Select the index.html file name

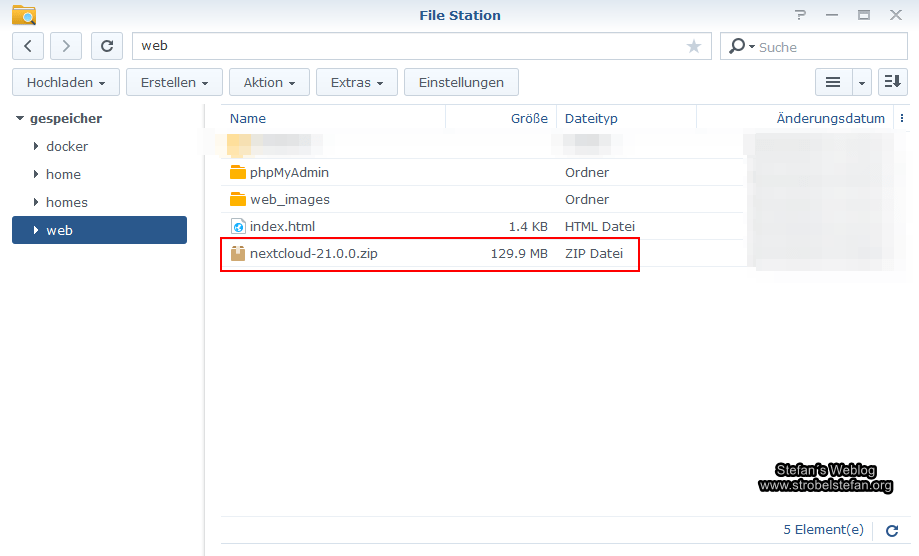[x=282, y=226]
